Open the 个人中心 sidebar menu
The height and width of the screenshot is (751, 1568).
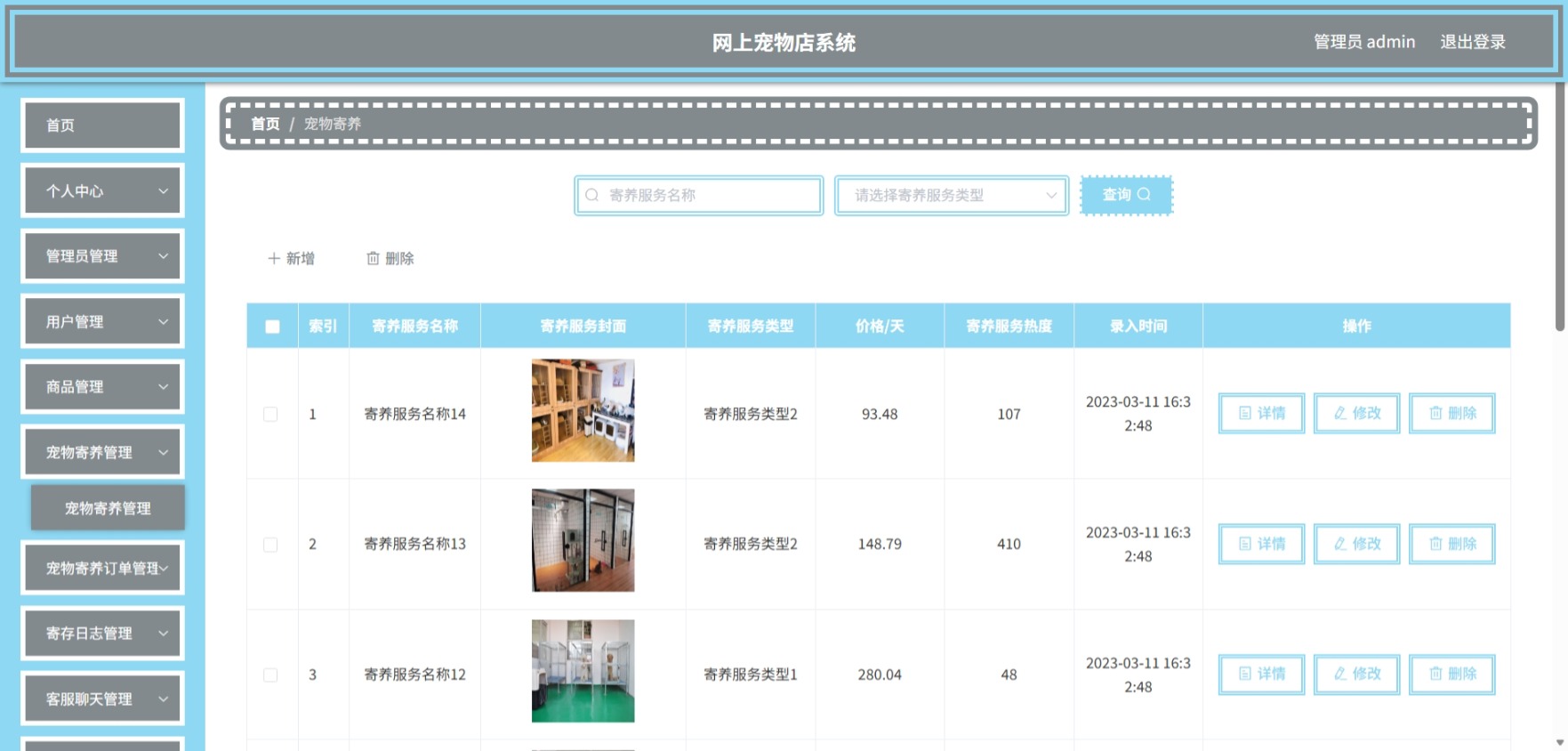click(x=102, y=191)
